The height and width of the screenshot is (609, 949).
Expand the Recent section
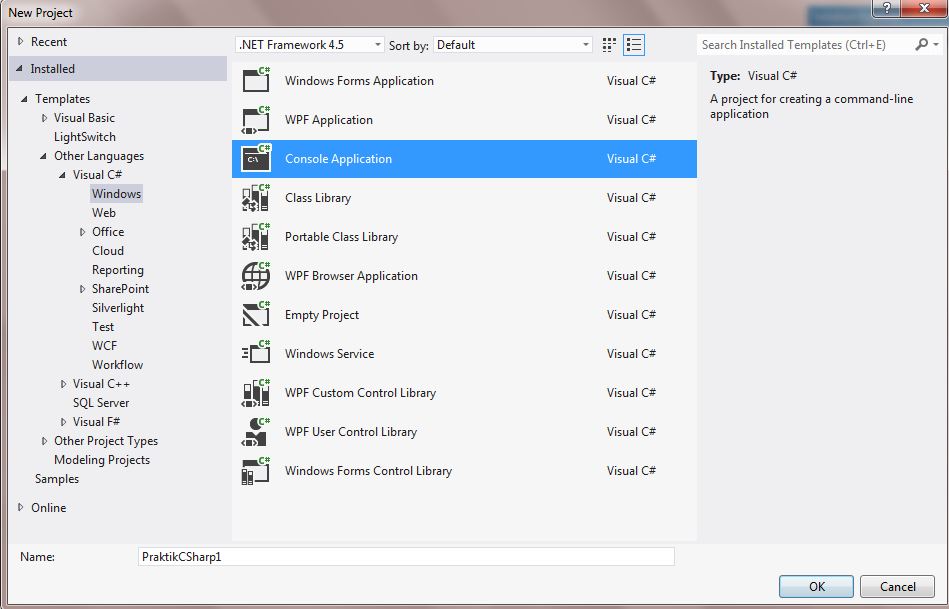(21, 41)
